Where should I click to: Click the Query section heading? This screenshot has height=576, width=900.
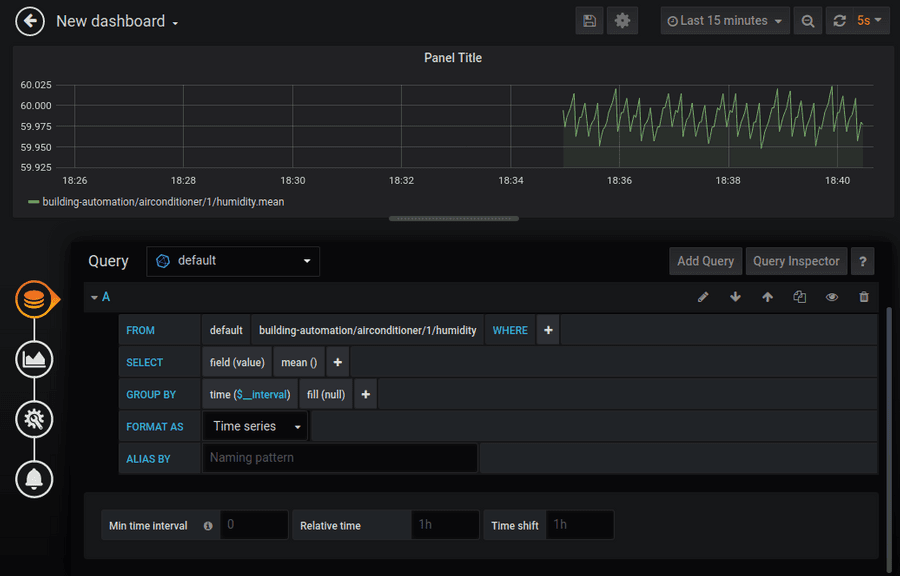[108, 262]
